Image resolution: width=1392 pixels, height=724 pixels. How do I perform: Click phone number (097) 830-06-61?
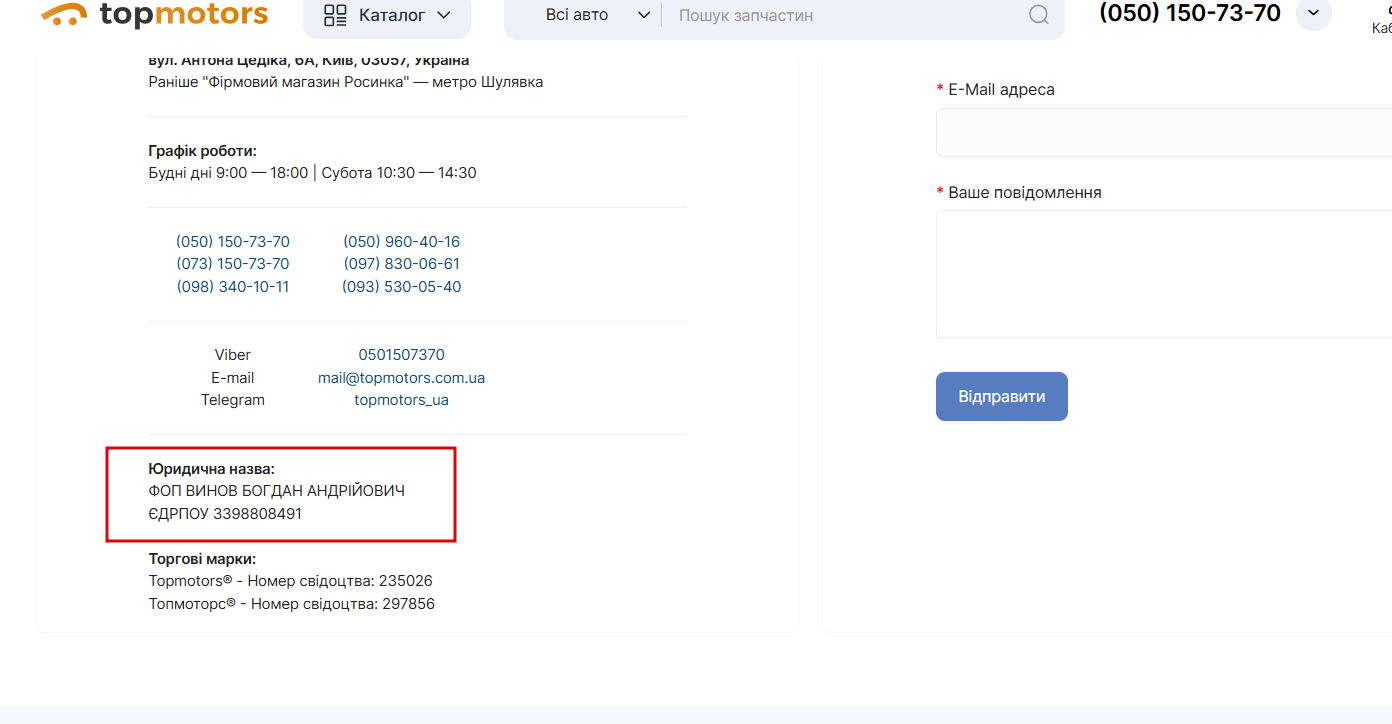click(x=401, y=264)
